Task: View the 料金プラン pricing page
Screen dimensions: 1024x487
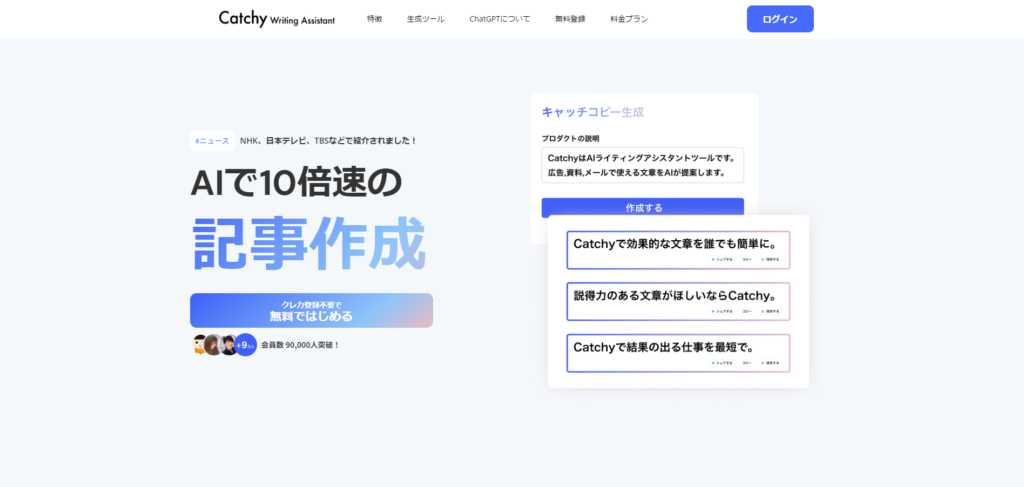Action: click(630, 19)
